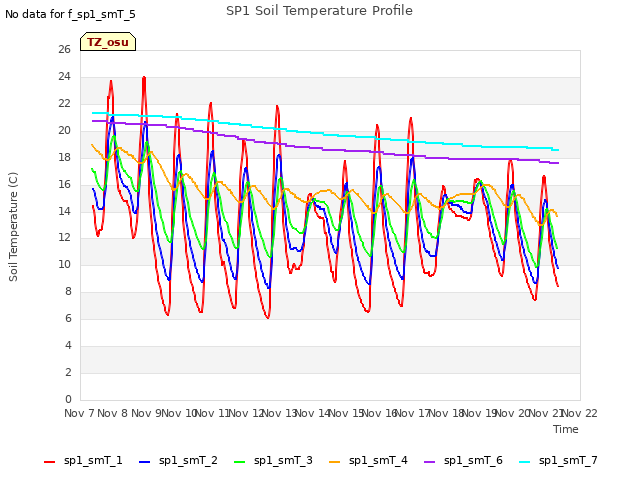
Task: Click the 16 y-axis tick label
Action: click(64, 184)
